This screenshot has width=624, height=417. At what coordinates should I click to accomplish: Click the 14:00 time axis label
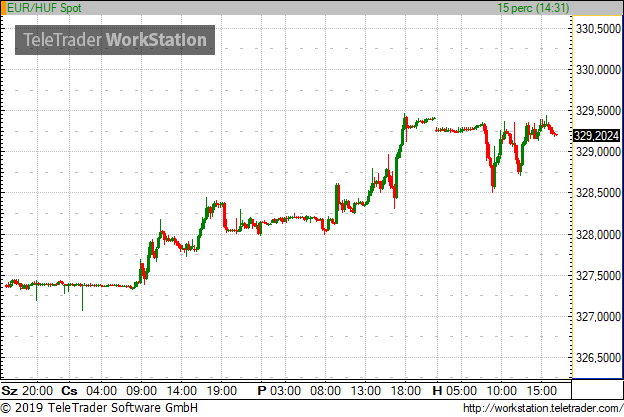point(181,391)
